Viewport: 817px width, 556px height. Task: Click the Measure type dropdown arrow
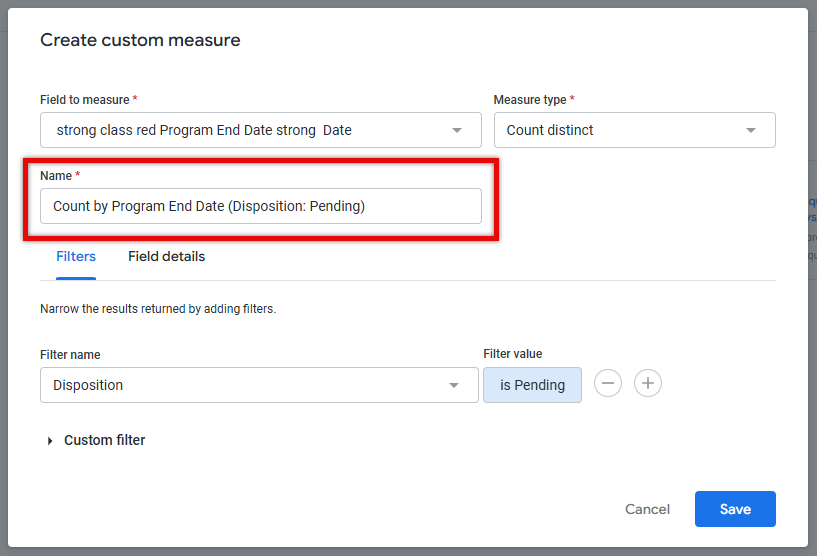pyautogui.click(x=751, y=130)
